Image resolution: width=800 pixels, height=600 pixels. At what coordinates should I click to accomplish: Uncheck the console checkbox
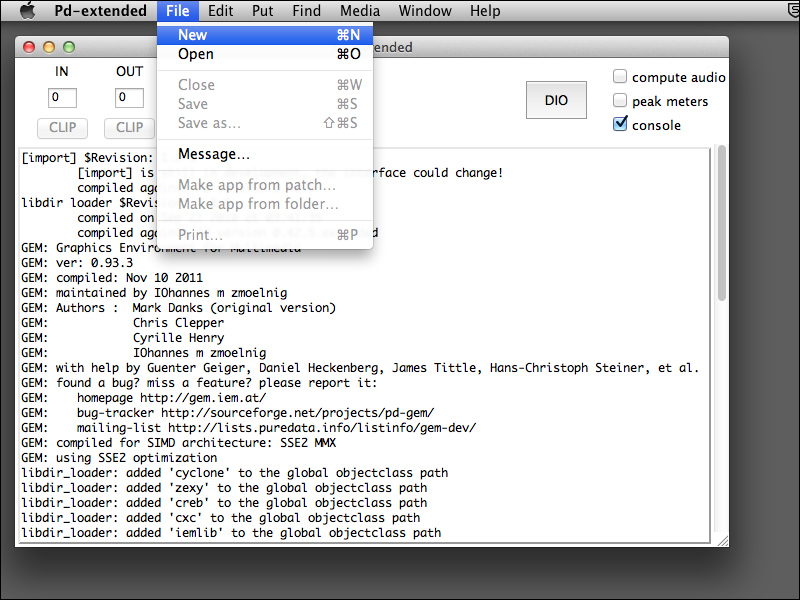pyautogui.click(x=620, y=123)
